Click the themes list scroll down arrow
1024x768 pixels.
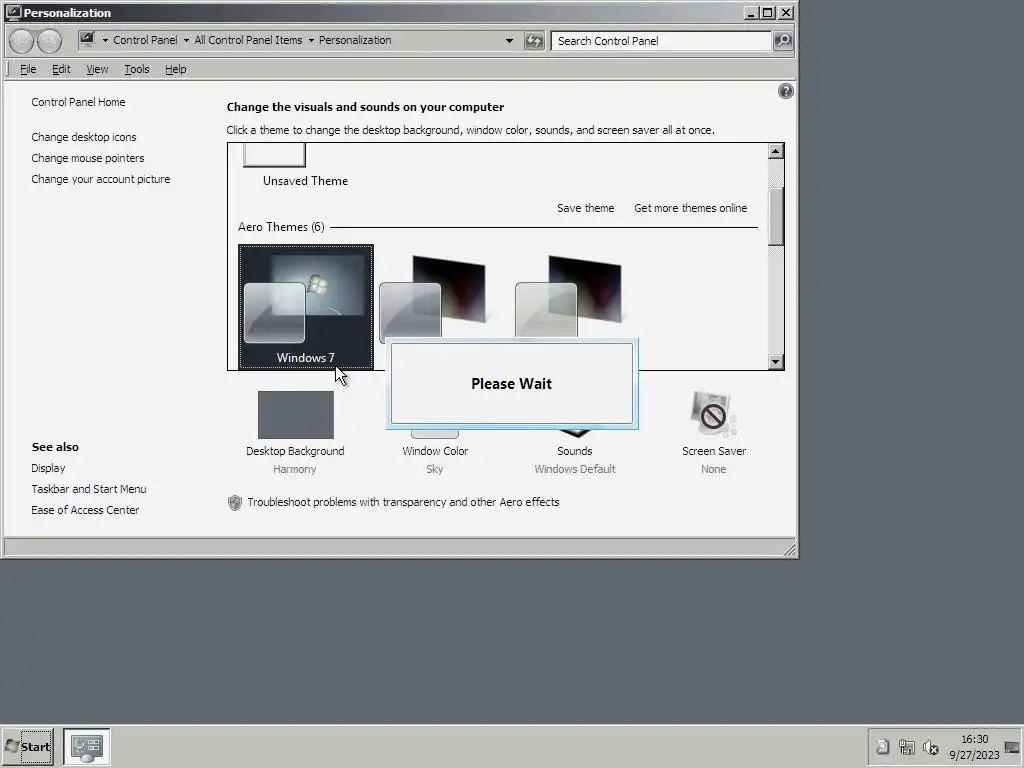pyautogui.click(x=775, y=362)
